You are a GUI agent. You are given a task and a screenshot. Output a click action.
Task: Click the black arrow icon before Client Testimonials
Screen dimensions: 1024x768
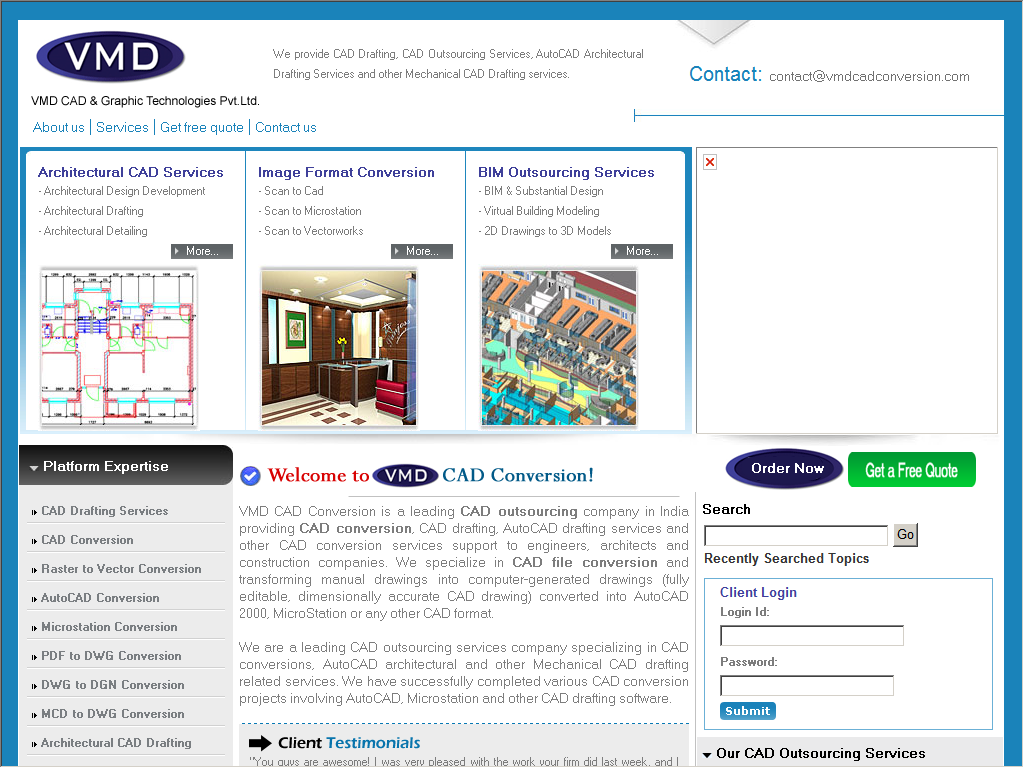tap(260, 743)
